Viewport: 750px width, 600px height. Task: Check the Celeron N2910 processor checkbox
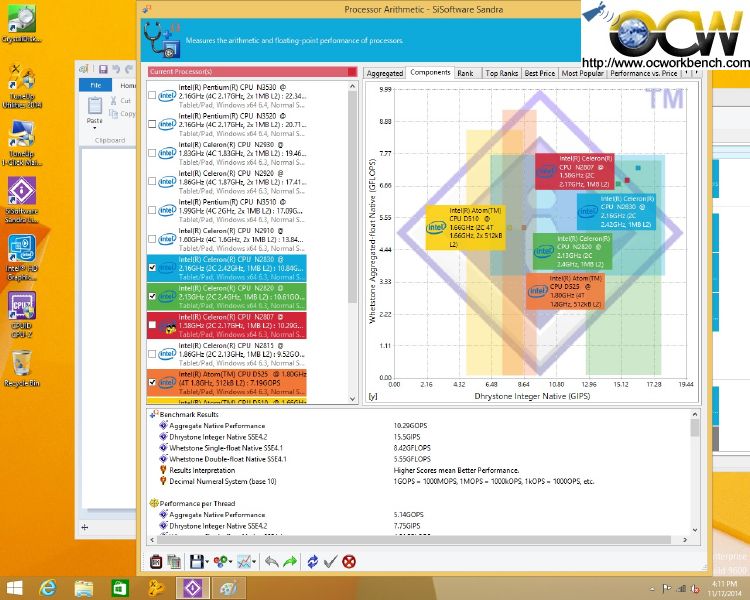coord(152,239)
